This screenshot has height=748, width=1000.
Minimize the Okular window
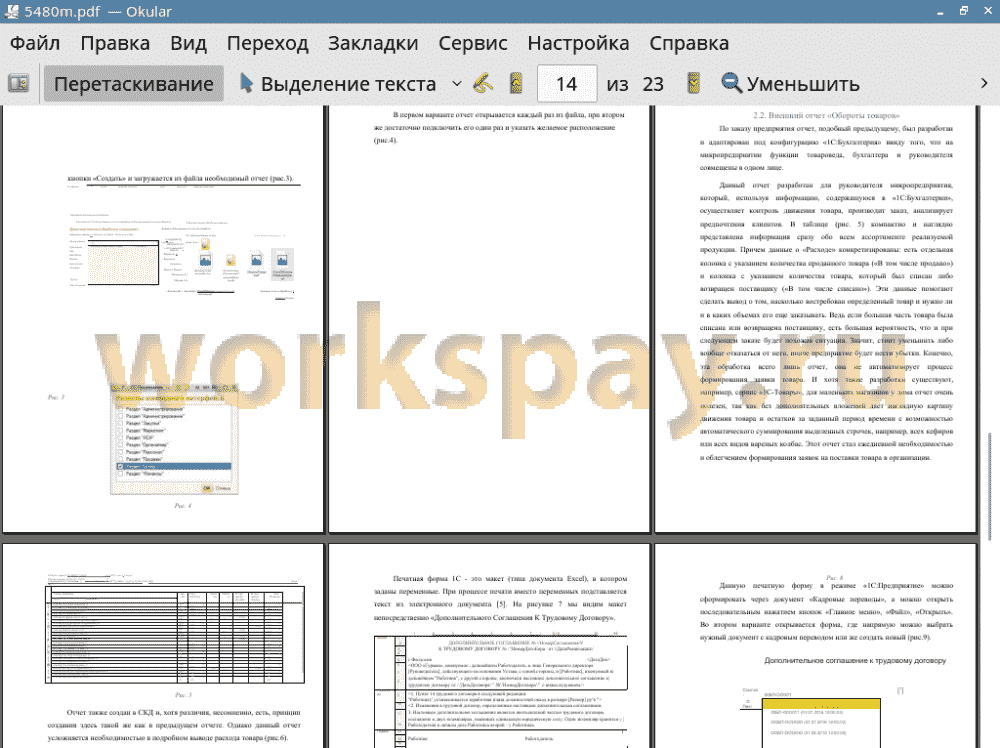click(940, 11)
